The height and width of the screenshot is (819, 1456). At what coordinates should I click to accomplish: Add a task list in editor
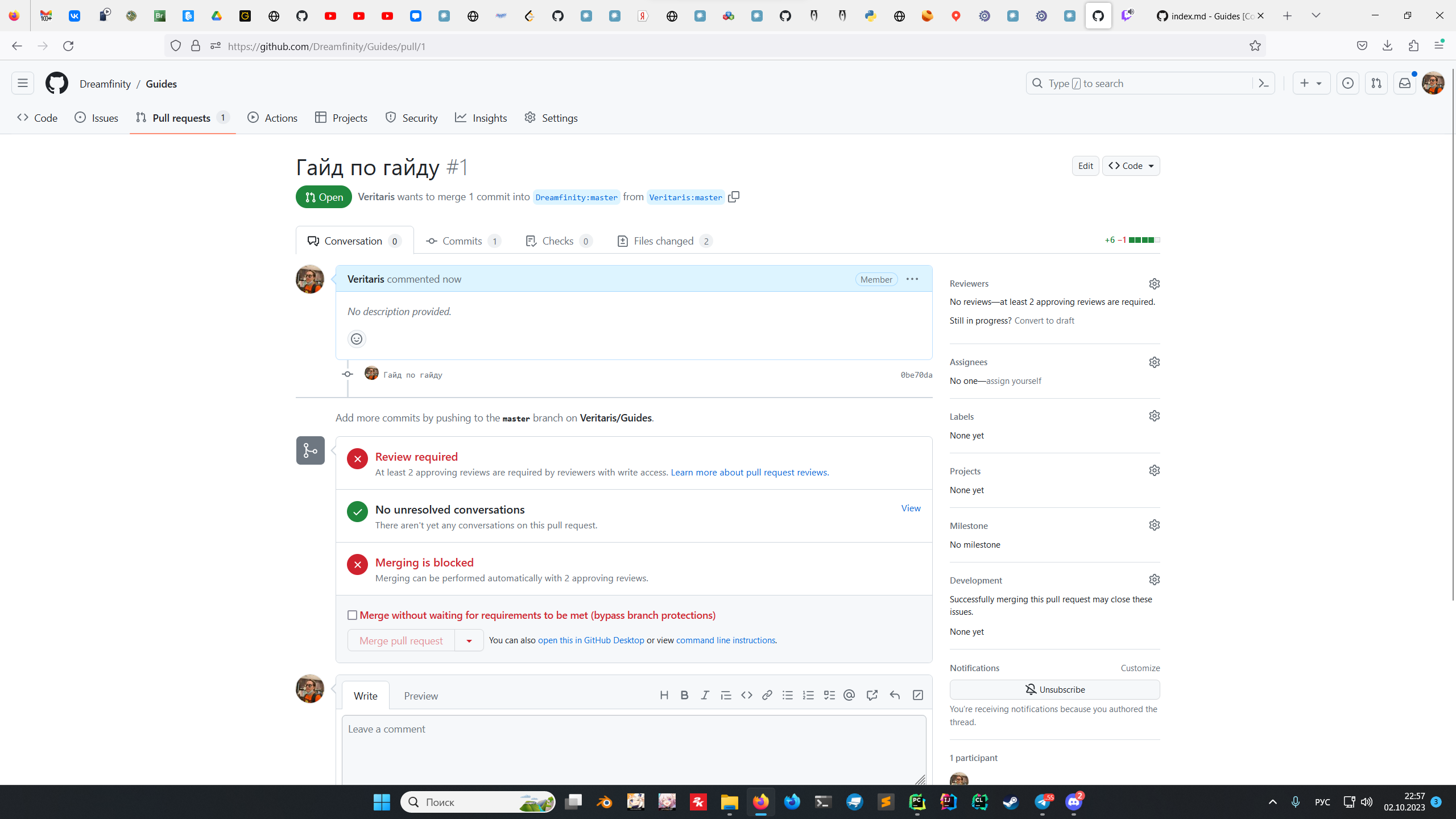829,695
